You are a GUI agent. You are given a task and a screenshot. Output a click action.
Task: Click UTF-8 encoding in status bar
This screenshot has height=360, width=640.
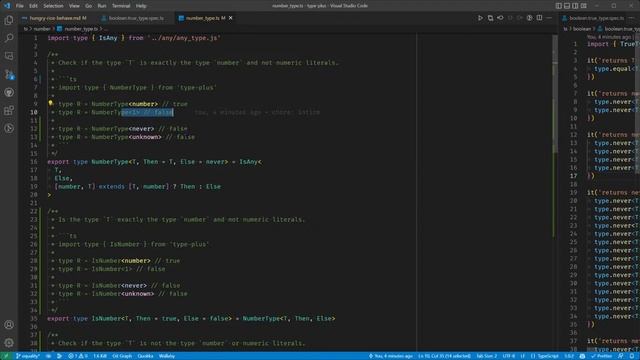tap(509, 356)
